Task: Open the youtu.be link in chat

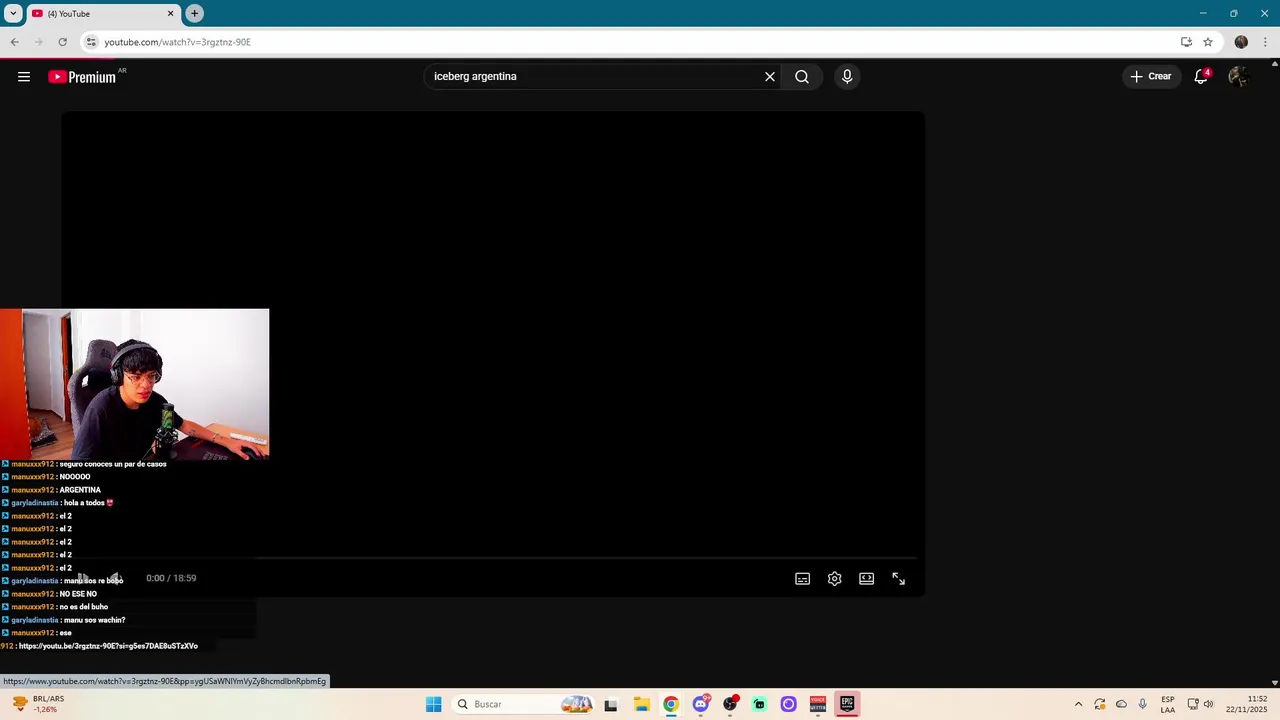Action: [108, 646]
